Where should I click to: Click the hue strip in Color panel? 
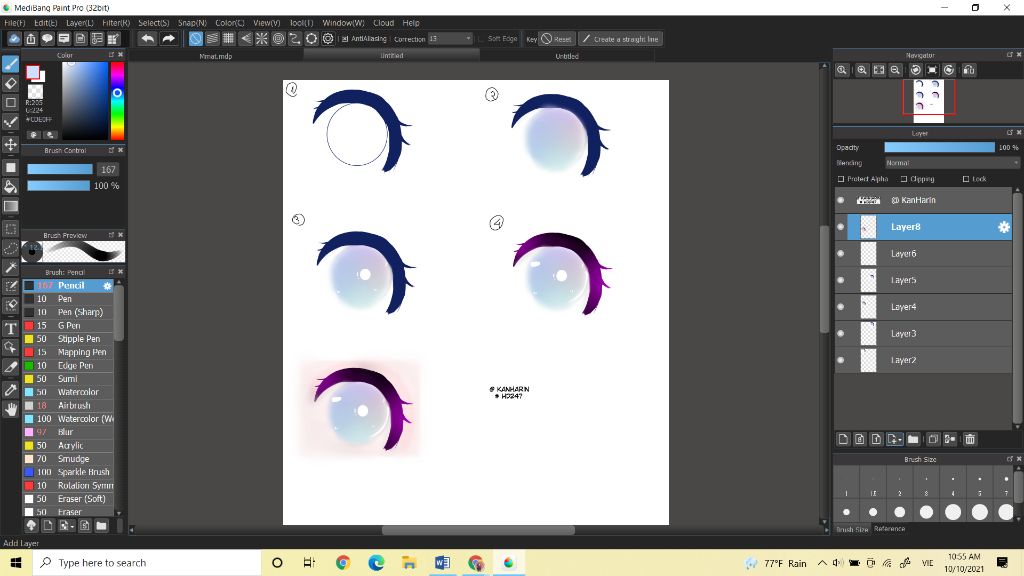[x=117, y=100]
